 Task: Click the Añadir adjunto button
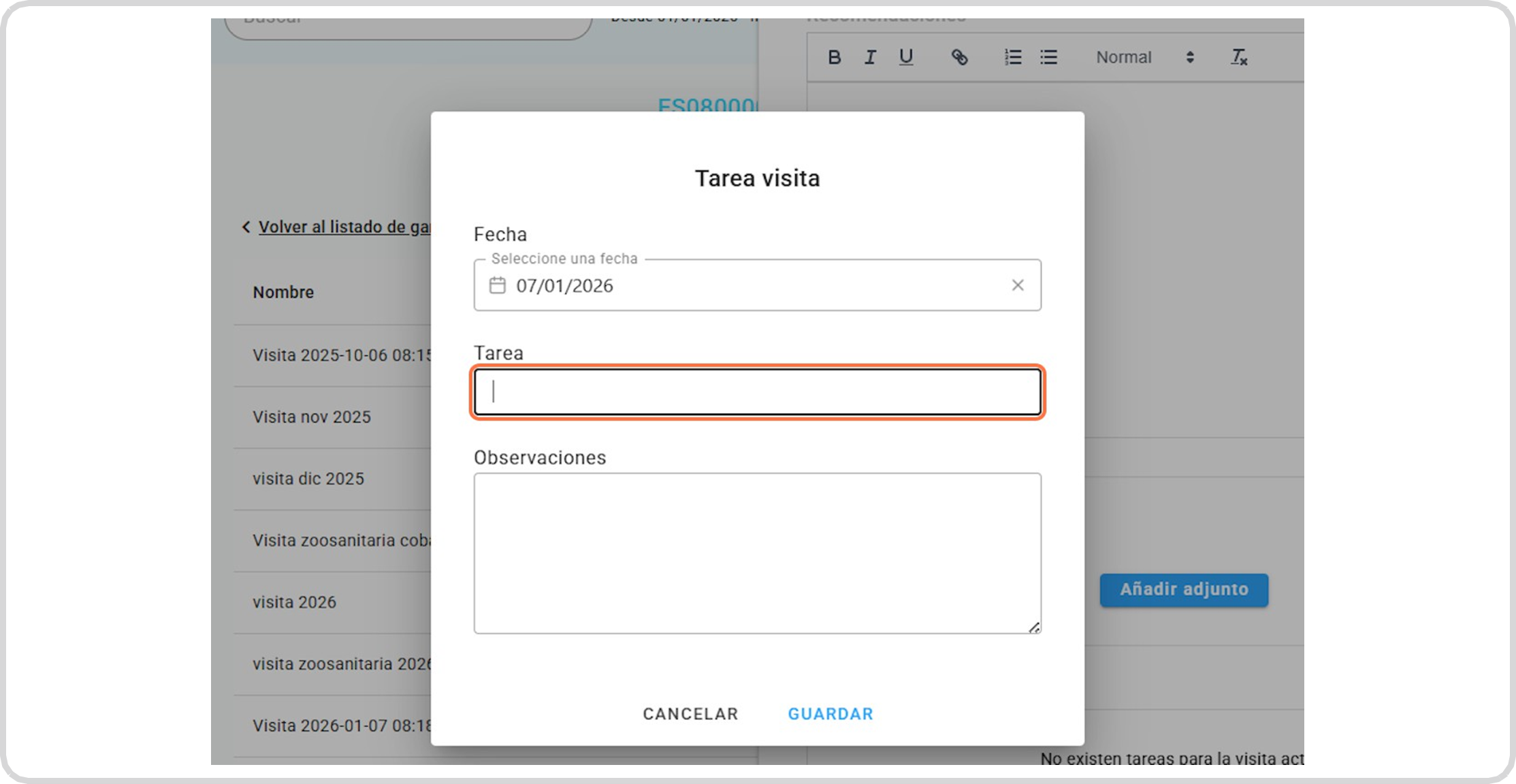click(x=1183, y=589)
